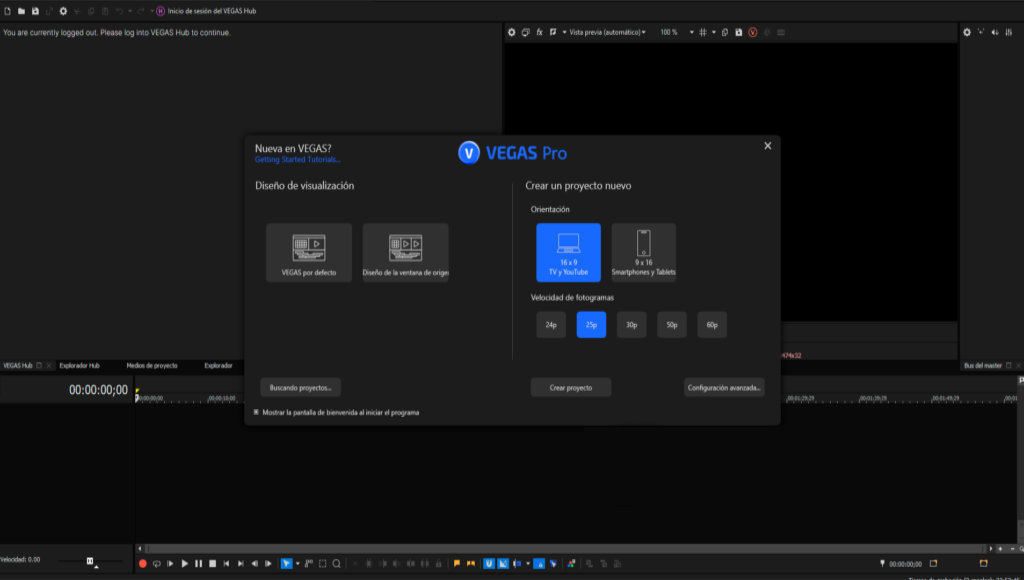The height and width of the screenshot is (580, 1024).
Task: Insert a marker with orange flag icon
Action: (x=456, y=564)
